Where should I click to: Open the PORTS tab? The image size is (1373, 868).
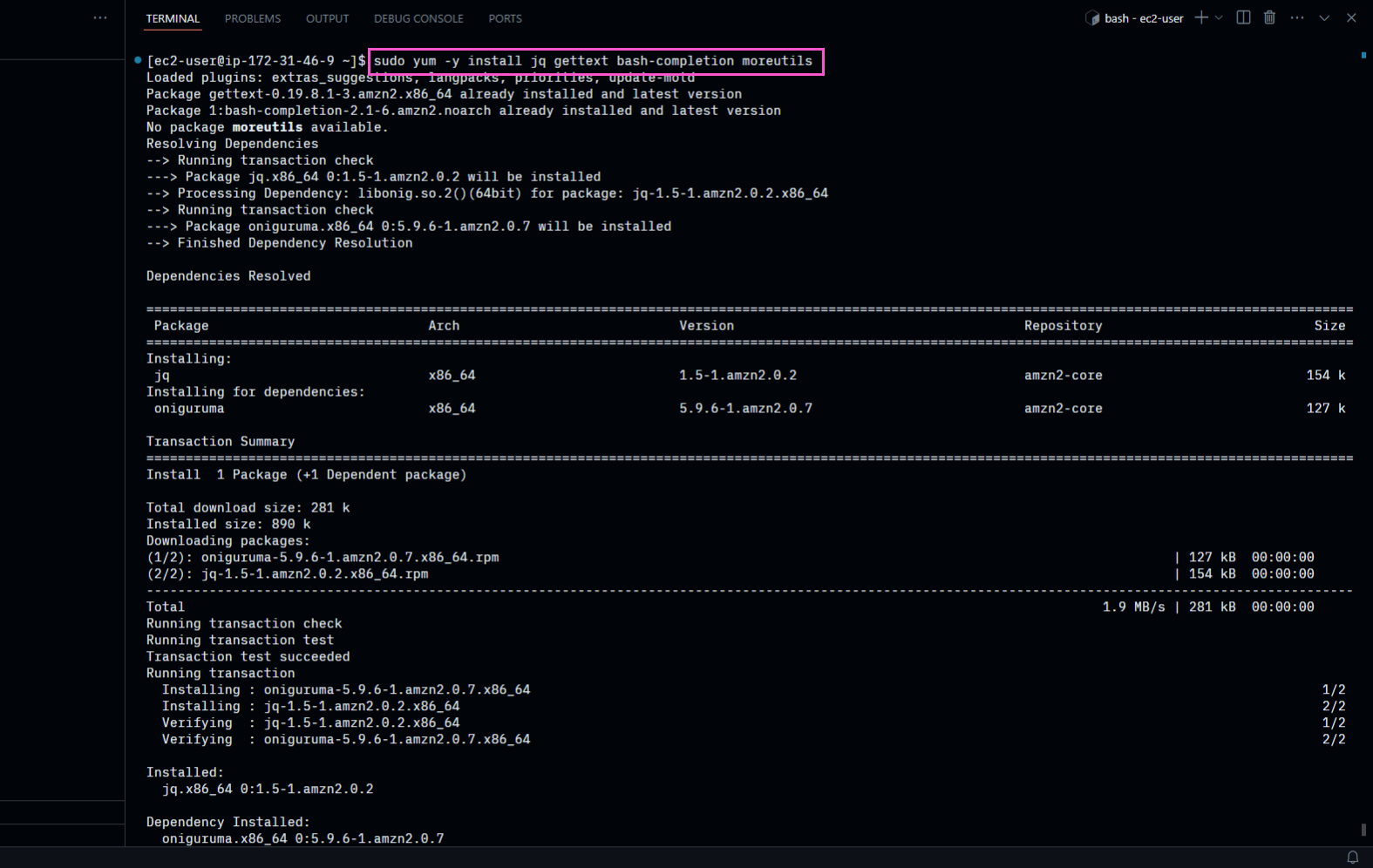pos(505,18)
